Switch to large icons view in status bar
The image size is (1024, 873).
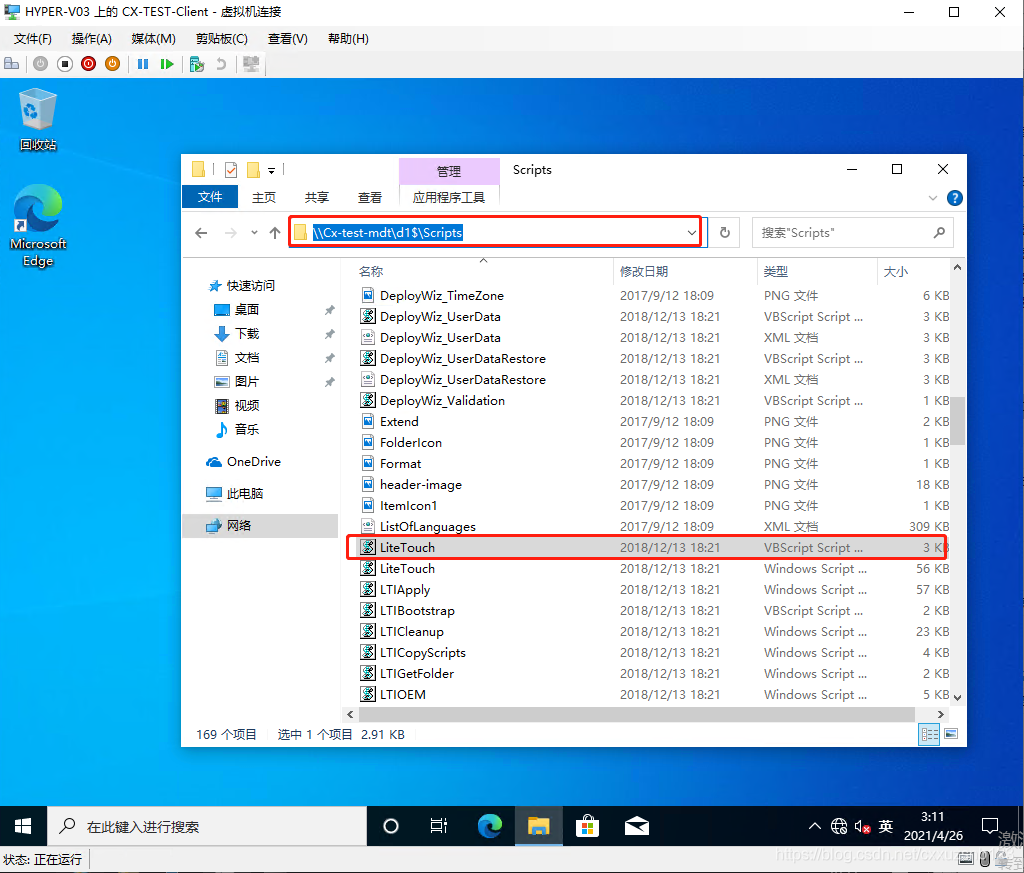point(951,735)
